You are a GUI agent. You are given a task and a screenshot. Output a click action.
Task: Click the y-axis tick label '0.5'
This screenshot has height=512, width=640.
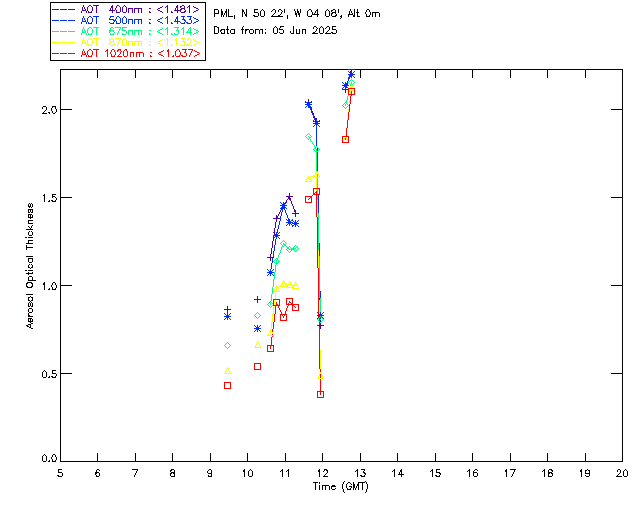point(49,374)
